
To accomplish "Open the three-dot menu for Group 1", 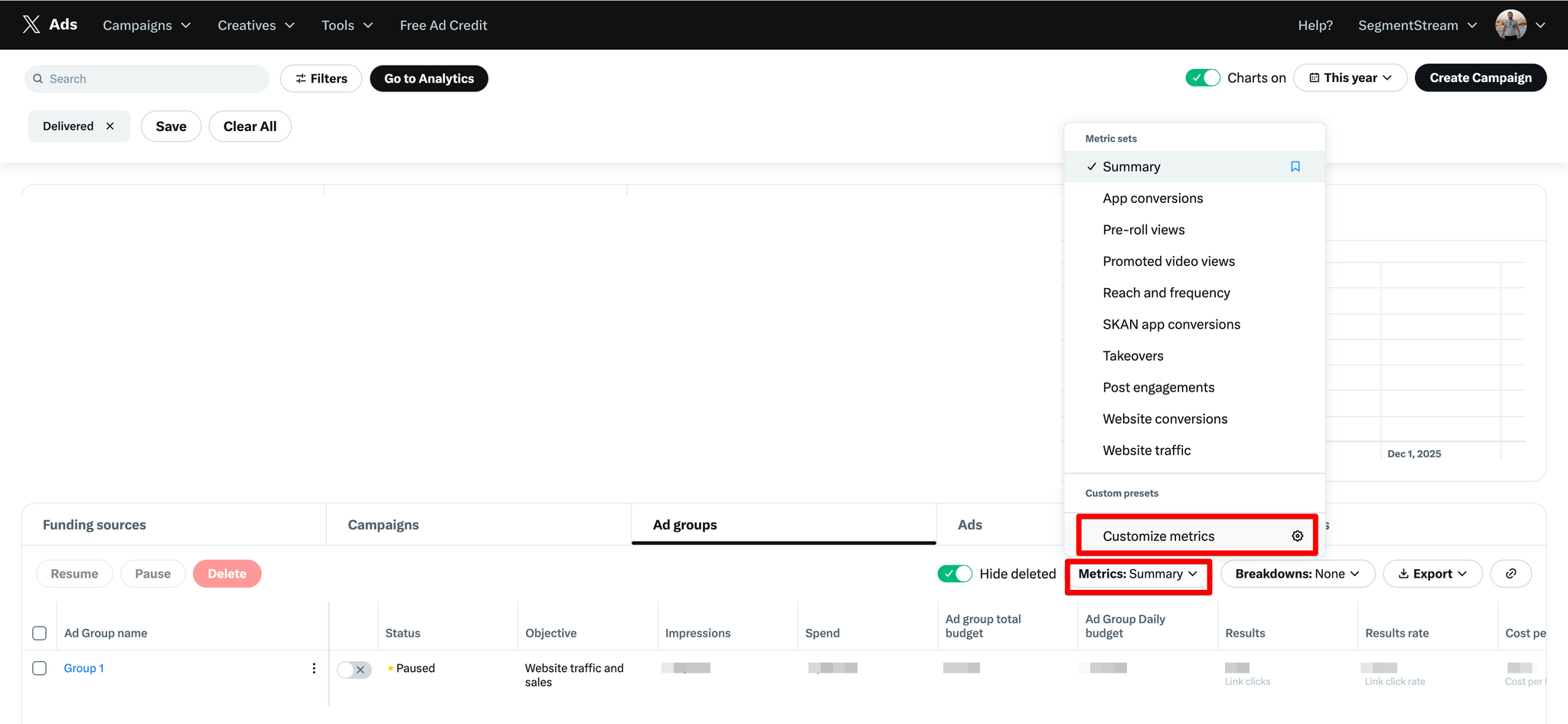I will coord(314,668).
